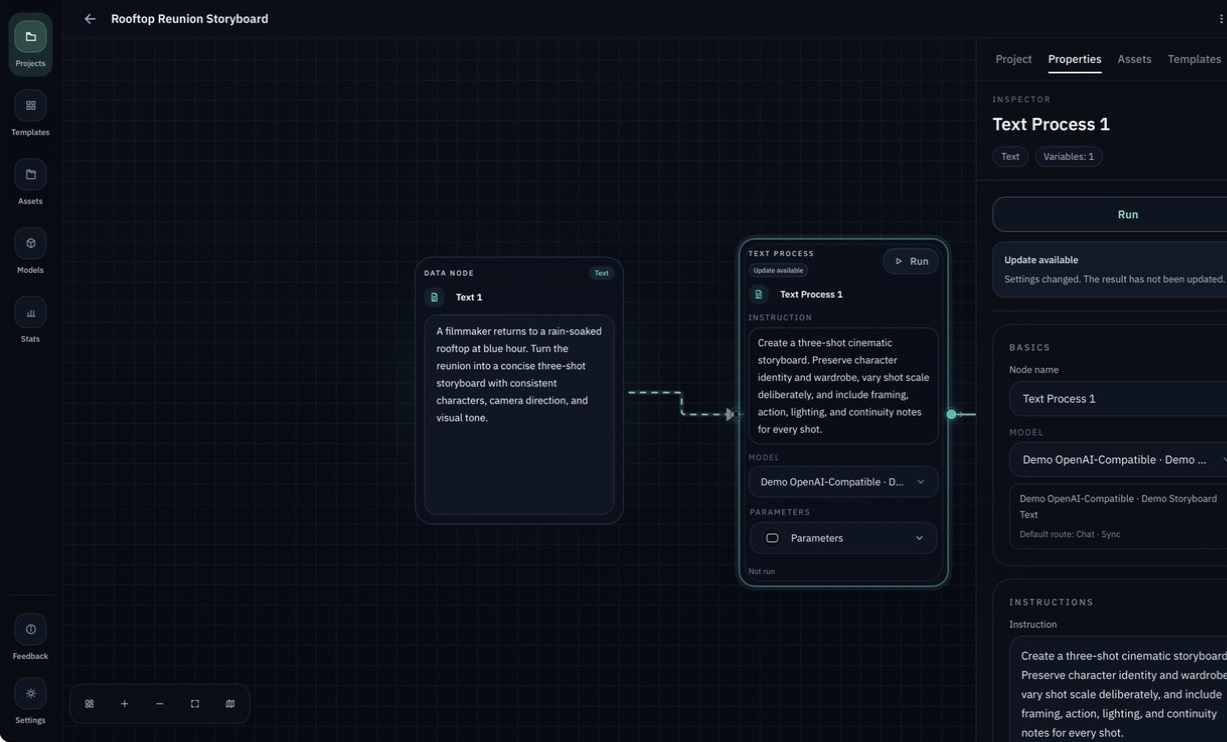
Task: Click the Not run status text
Action: (761, 571)
